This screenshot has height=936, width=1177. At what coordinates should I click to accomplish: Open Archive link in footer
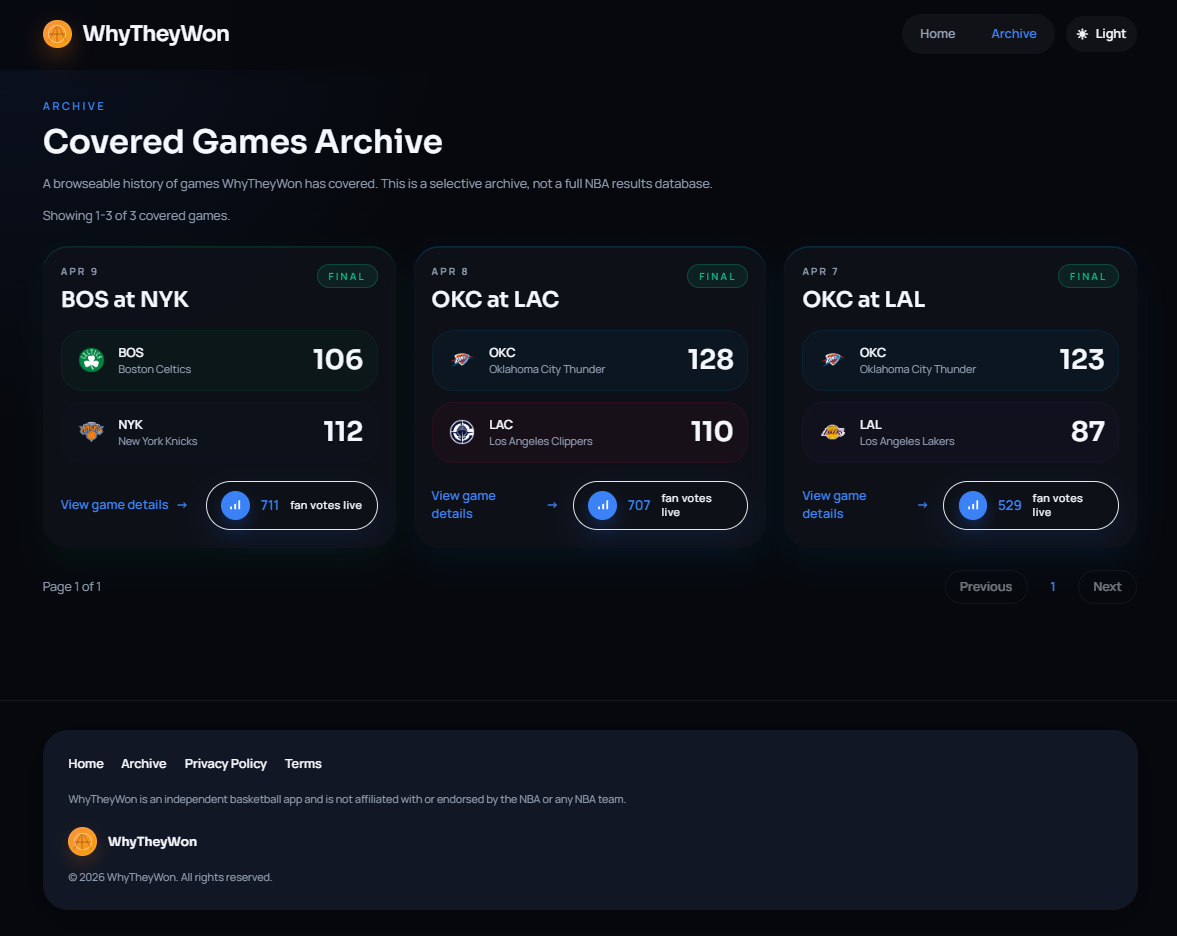(143, 763)
